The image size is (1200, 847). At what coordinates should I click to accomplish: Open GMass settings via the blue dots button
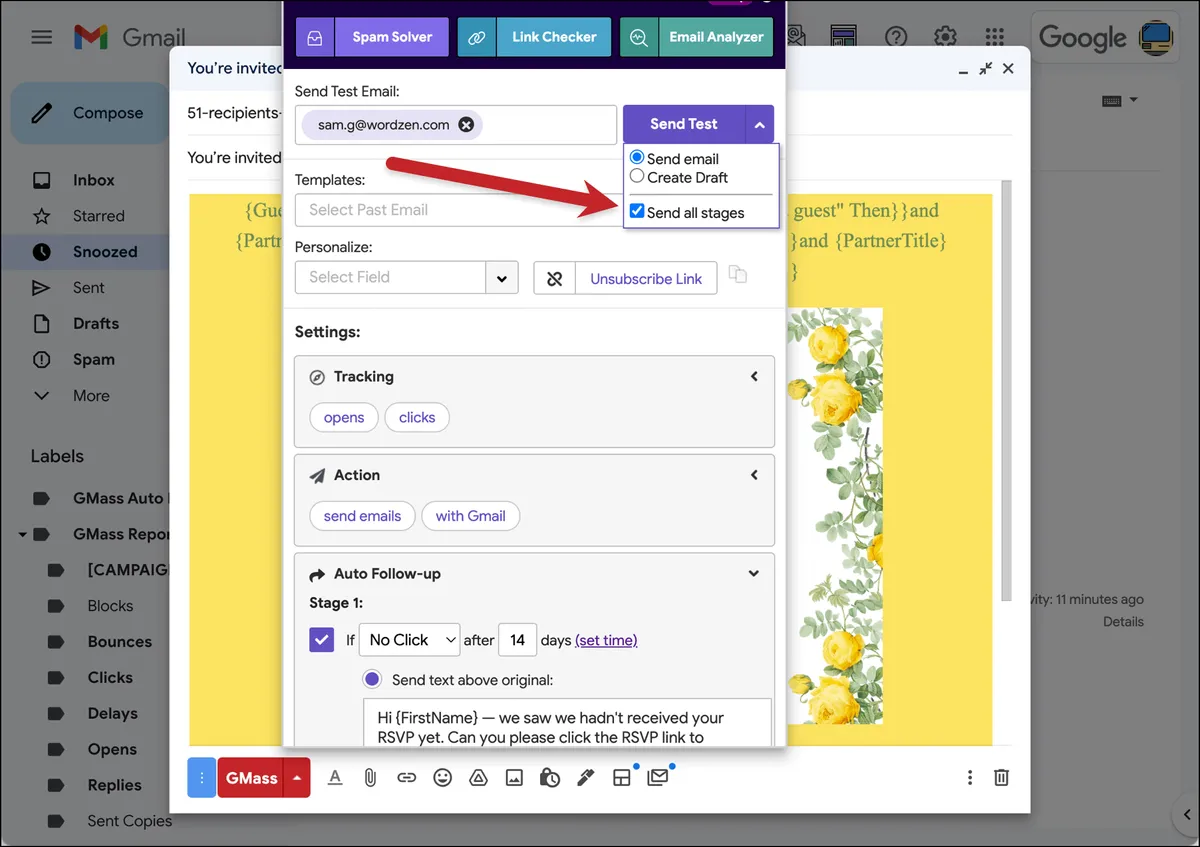click(201, 777)
